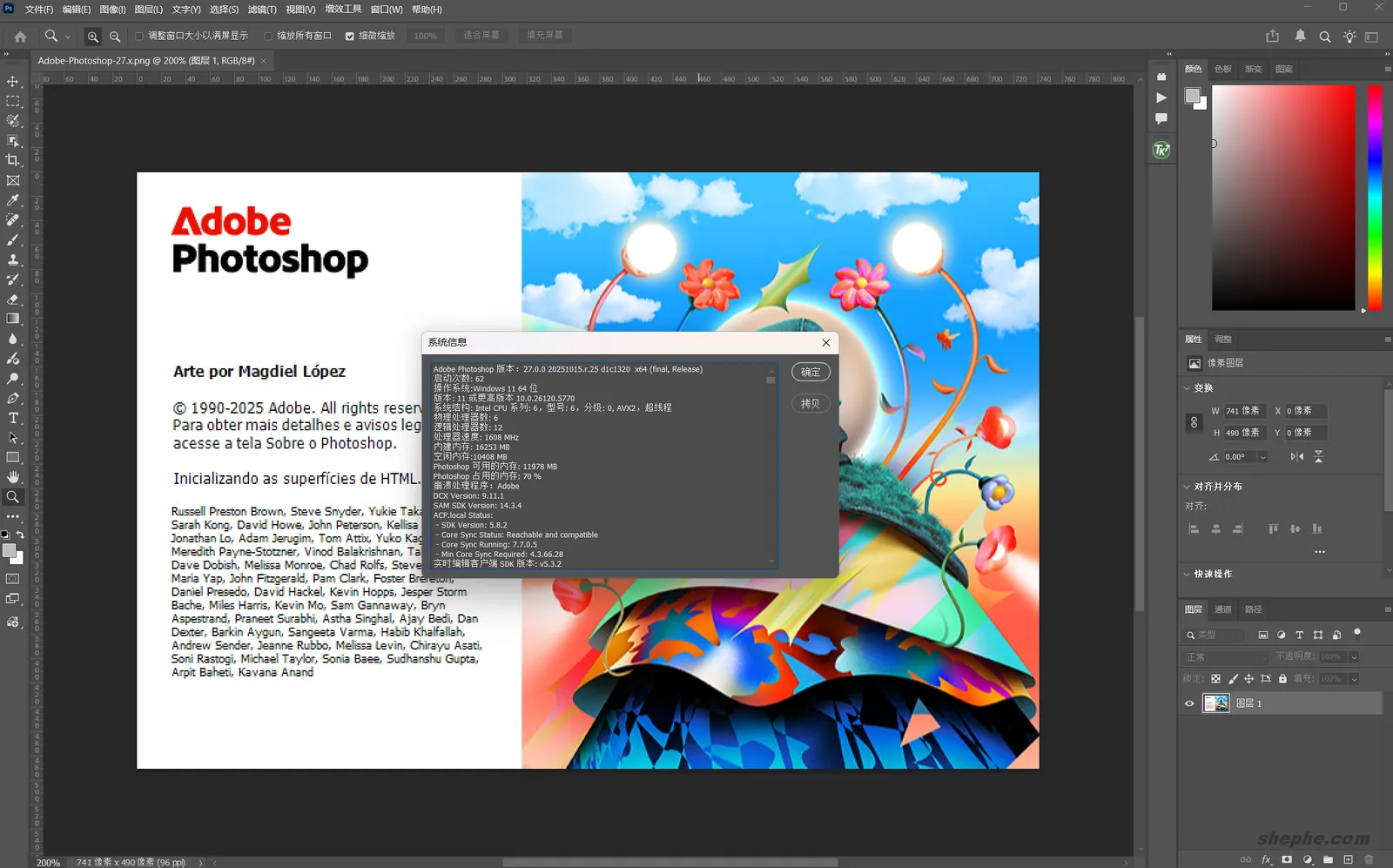Select the Zoom tool
Screen dimensions: 1393x868
pyautogui.click(x=13, y=495)
